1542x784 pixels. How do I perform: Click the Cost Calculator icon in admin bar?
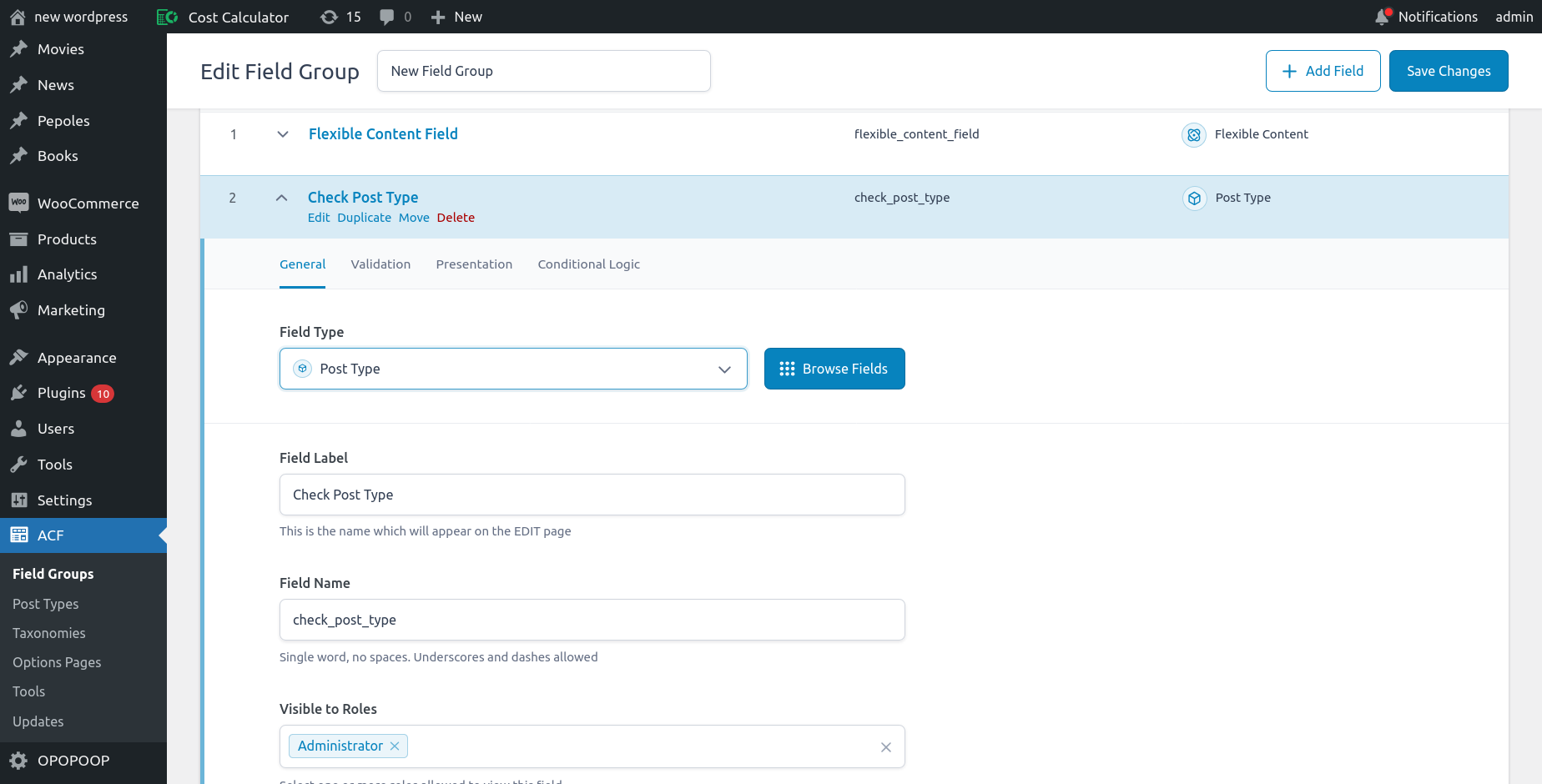tap(167, 17)
